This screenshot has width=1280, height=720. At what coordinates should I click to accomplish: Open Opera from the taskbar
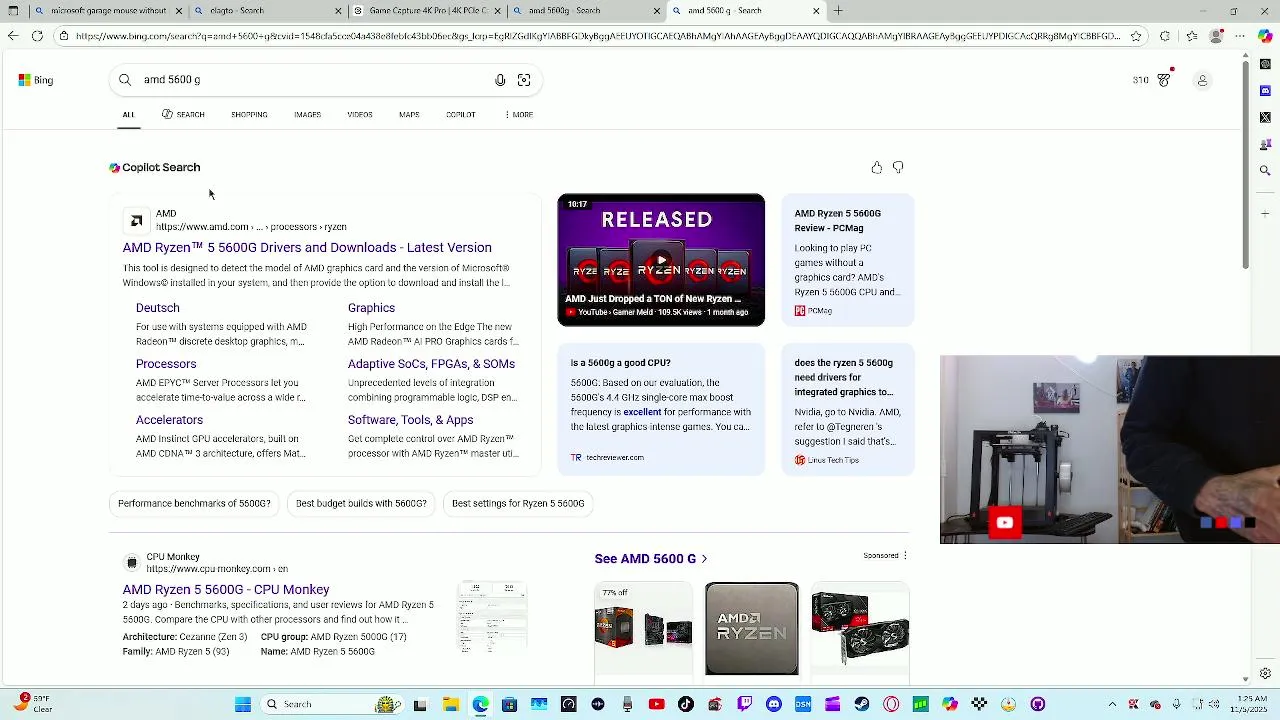(891, 704)
